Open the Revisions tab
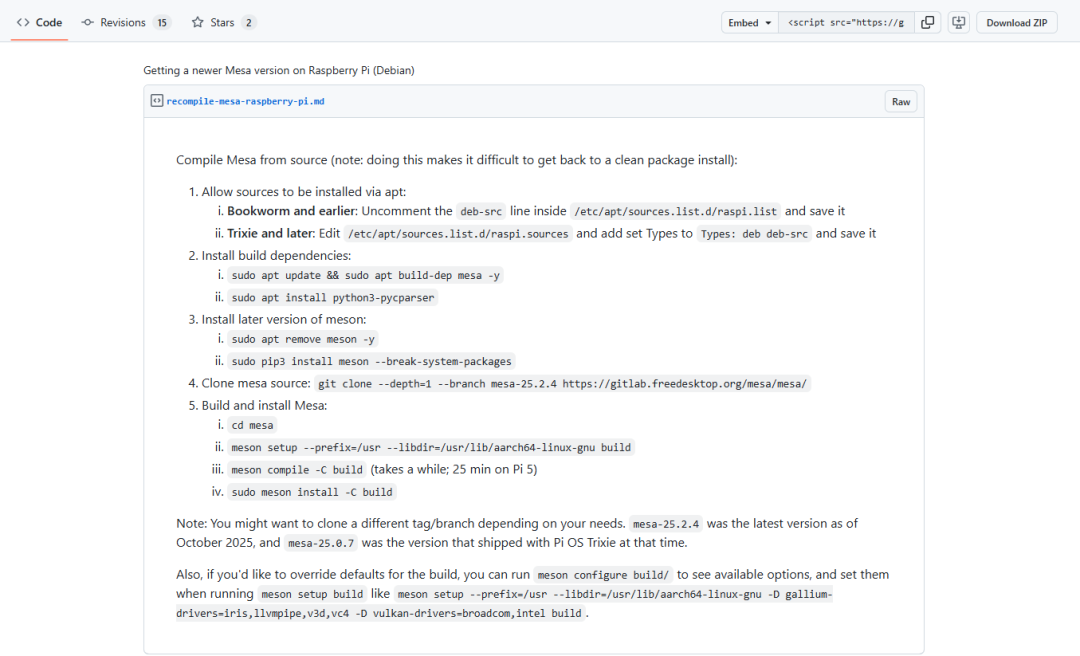Image resolution: width=1080 pixels, height=656 pixels. point(122,22)
